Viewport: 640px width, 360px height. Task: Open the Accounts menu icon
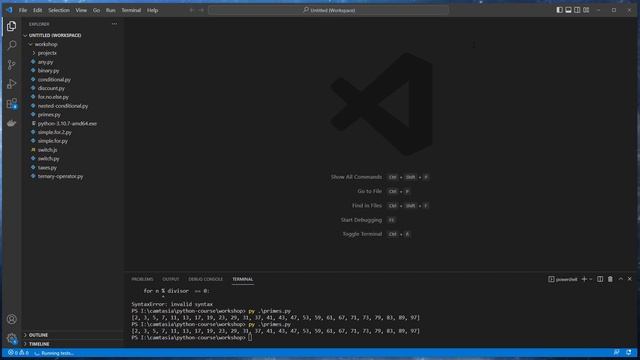(x=11, y=319)
